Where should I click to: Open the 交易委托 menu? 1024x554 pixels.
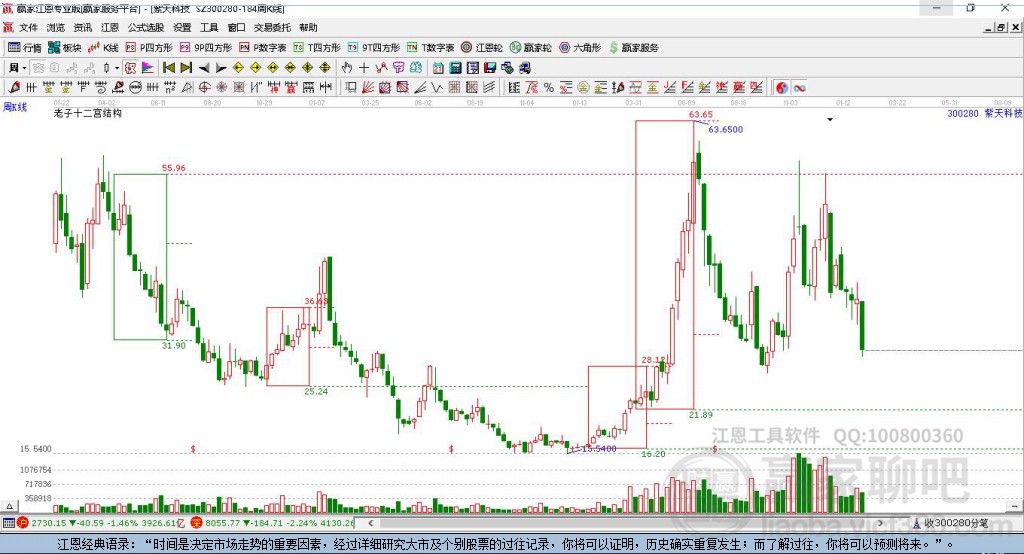272,27
